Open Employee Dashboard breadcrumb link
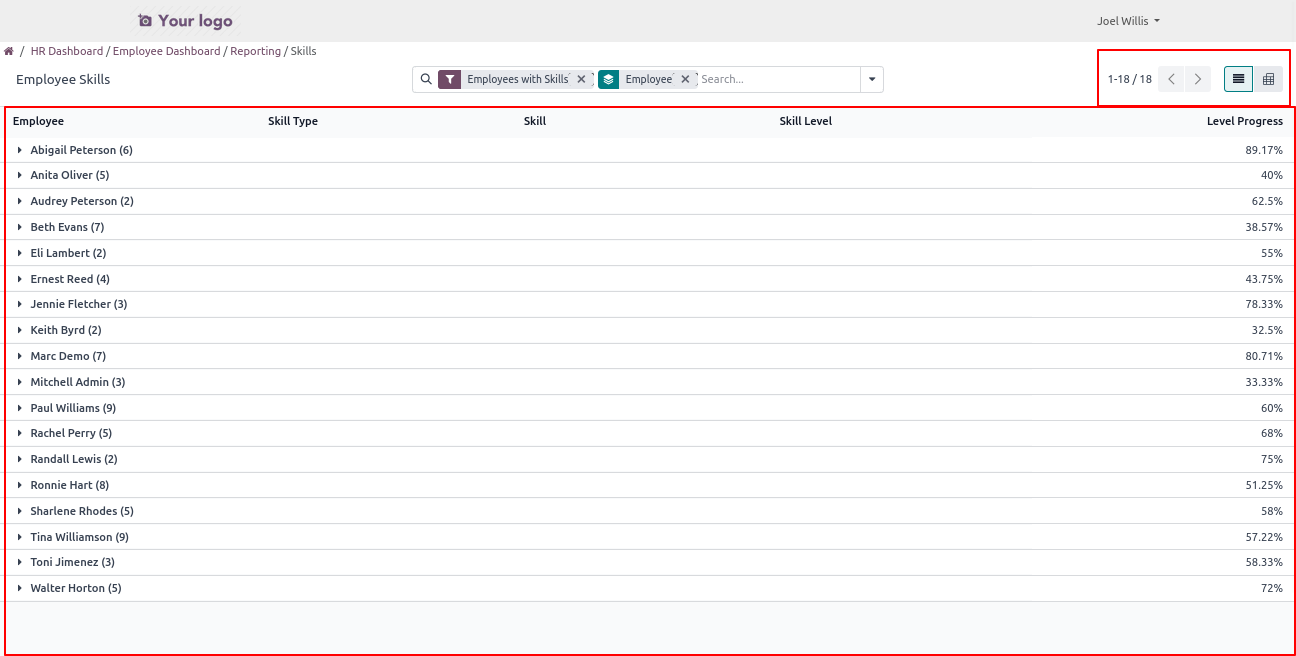The image size is (1296, 656). pyautogui.click(x=166, y=51)
